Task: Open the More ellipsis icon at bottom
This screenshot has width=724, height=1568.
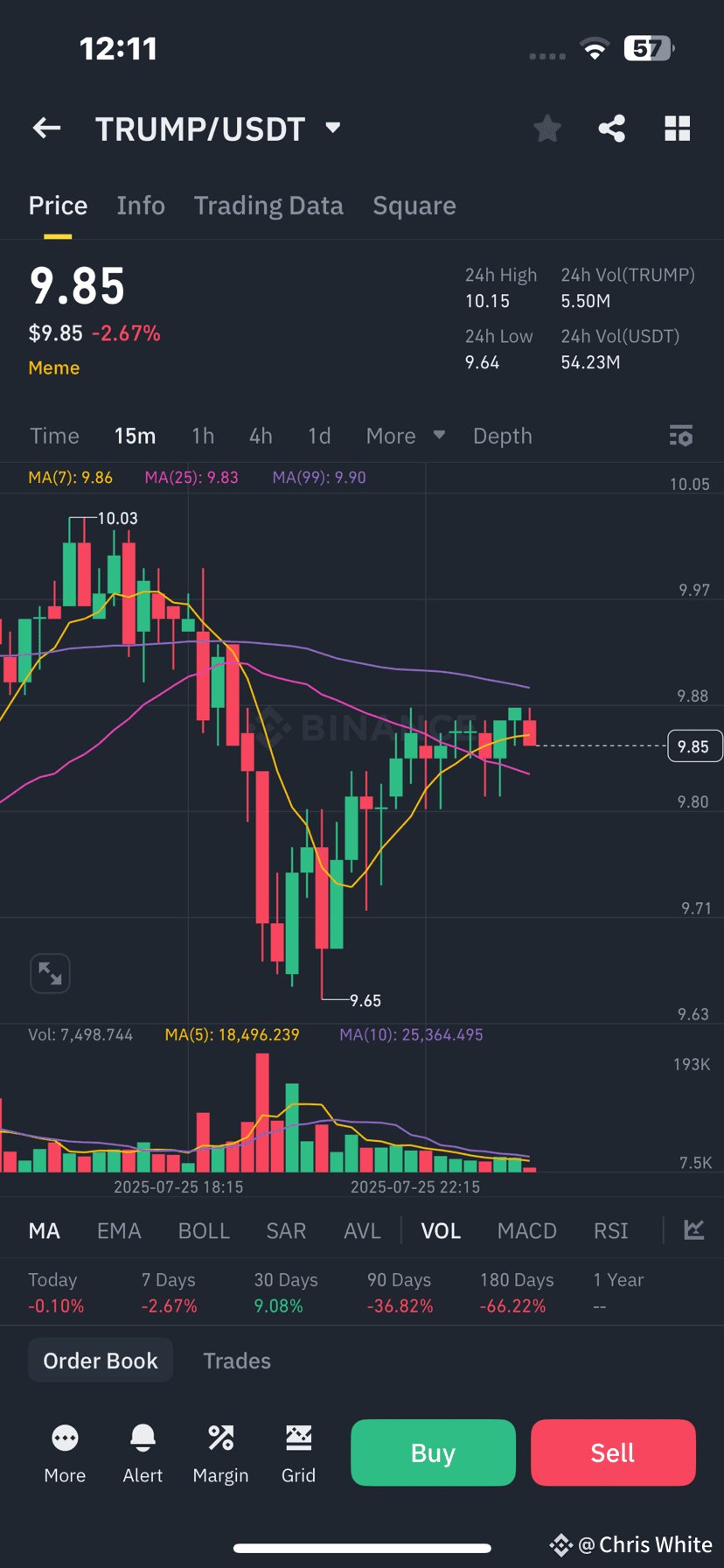Action: (x=65, y=1438)
